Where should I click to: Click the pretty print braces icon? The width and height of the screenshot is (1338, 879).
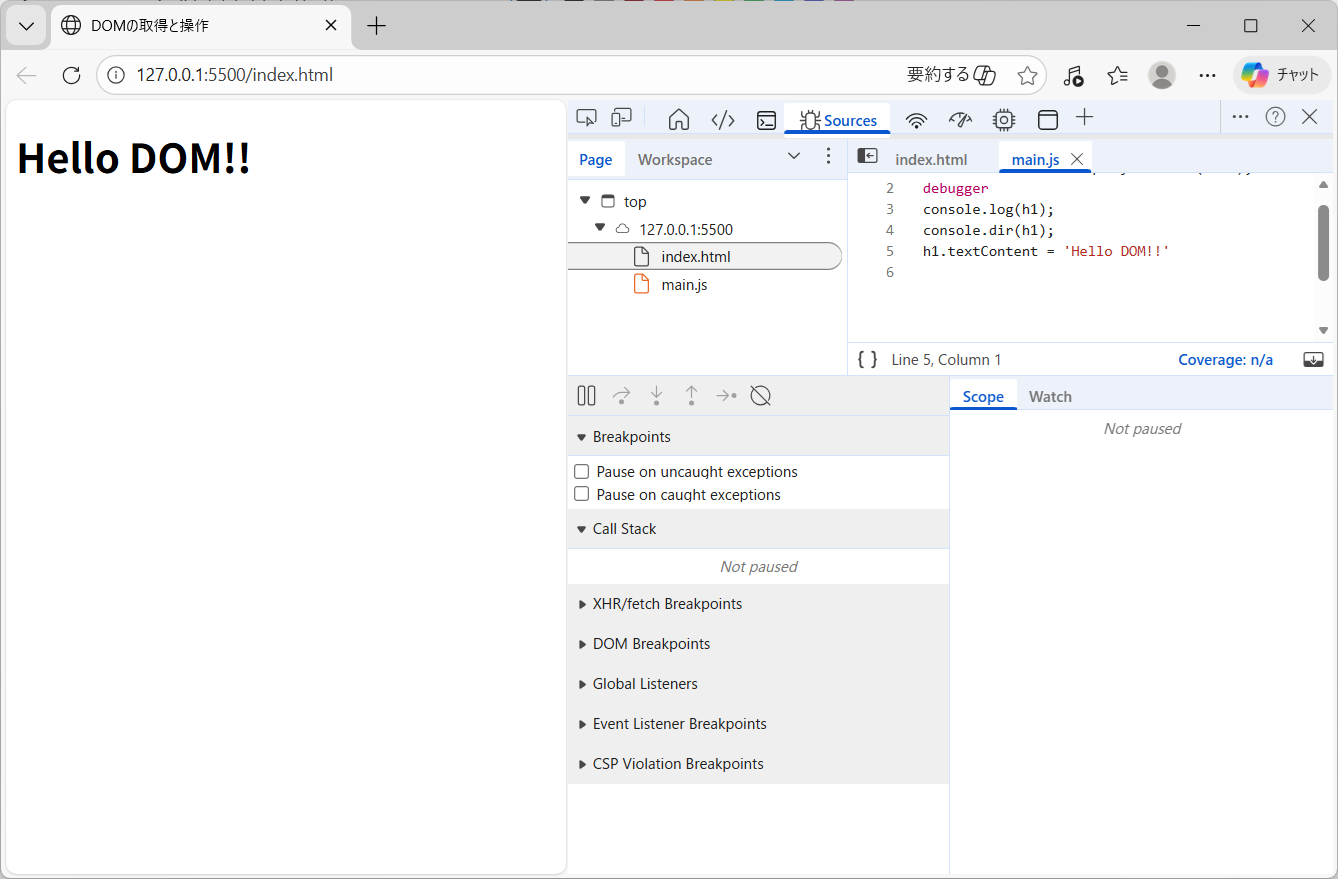pos(867,360)
